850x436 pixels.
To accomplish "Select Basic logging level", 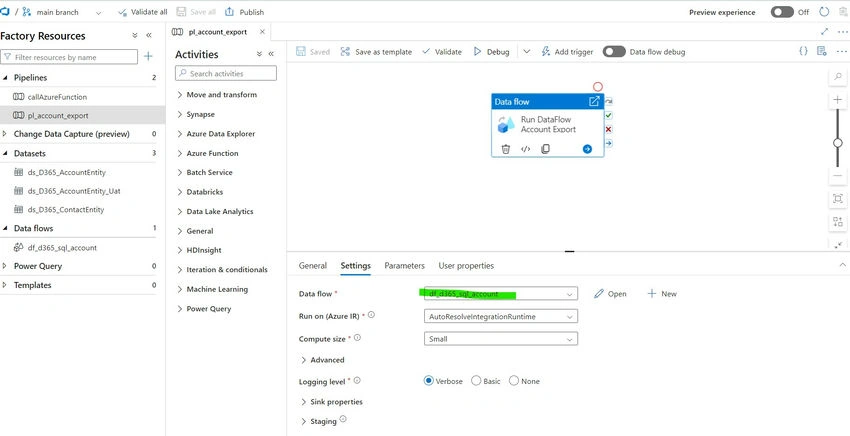I will (x=476, y=381).
